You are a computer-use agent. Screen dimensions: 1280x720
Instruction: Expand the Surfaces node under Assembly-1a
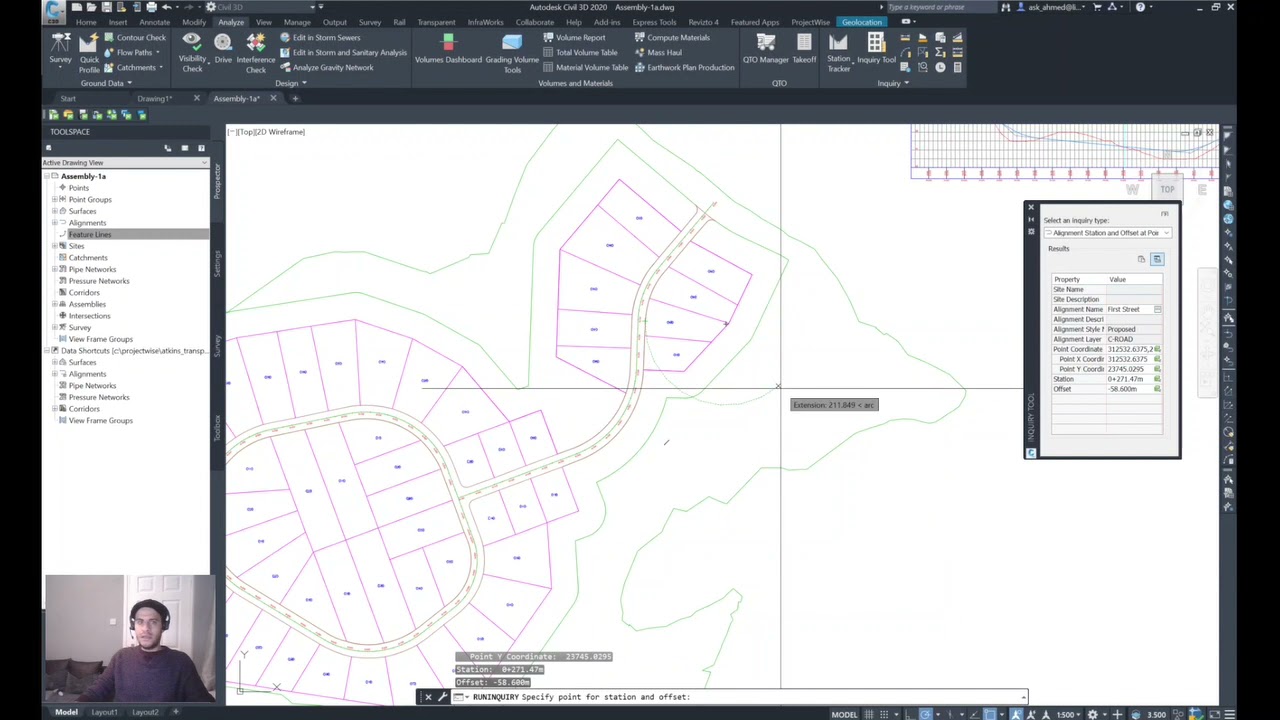pos(55,211)
